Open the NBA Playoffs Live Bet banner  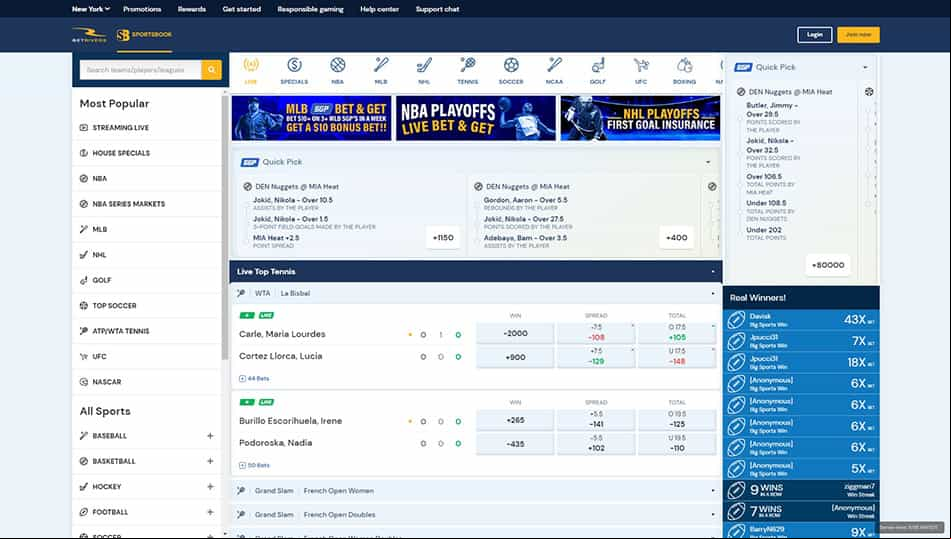tap(476, 118)
